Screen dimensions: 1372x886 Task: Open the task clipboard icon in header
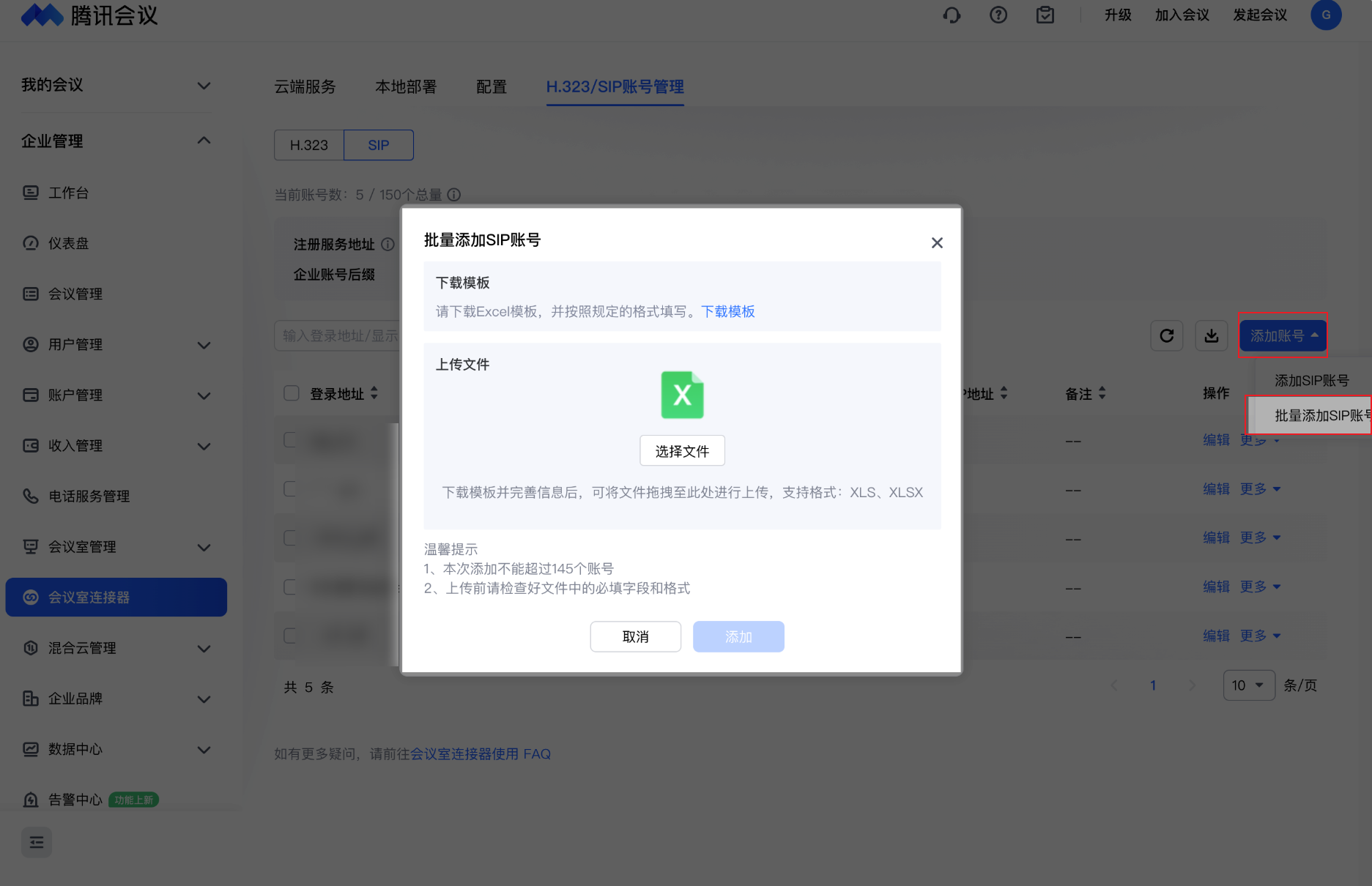[1045, 15]
